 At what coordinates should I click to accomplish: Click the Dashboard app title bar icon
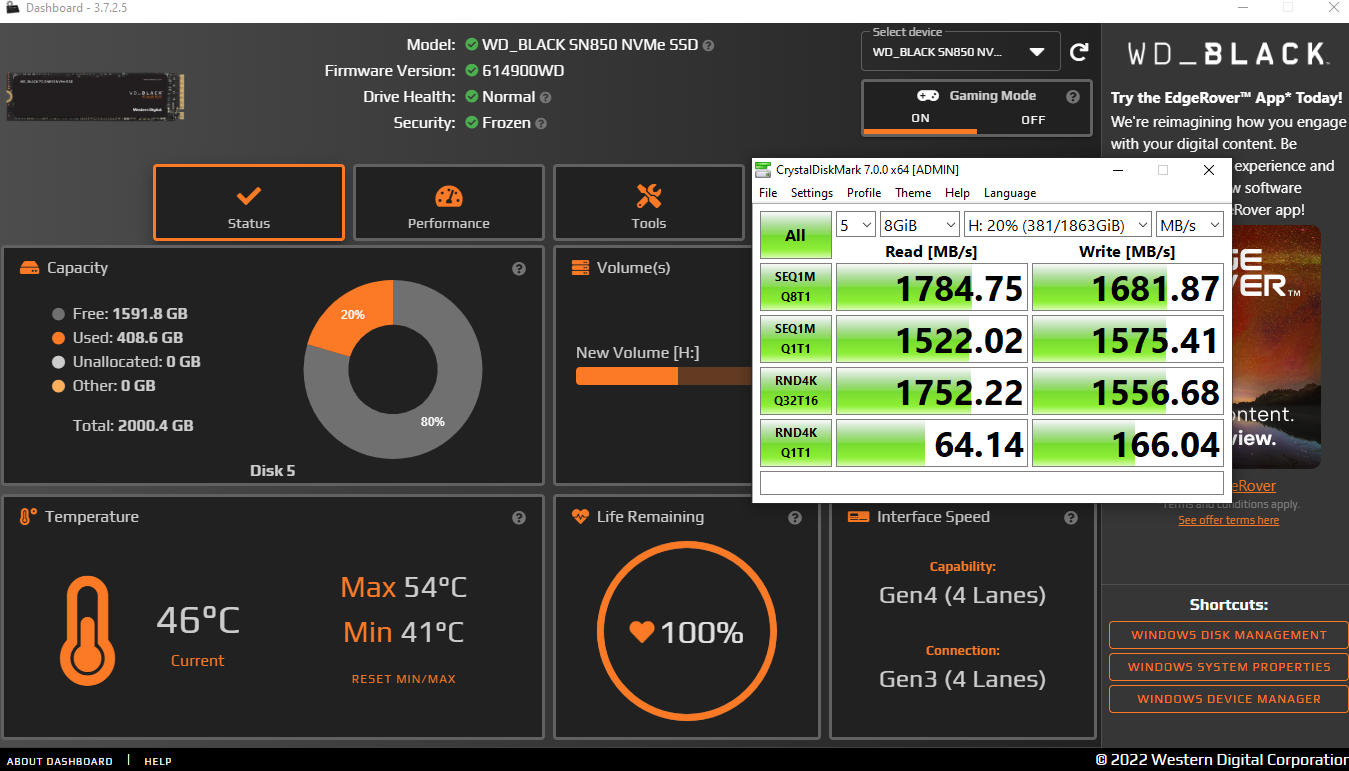12,8
